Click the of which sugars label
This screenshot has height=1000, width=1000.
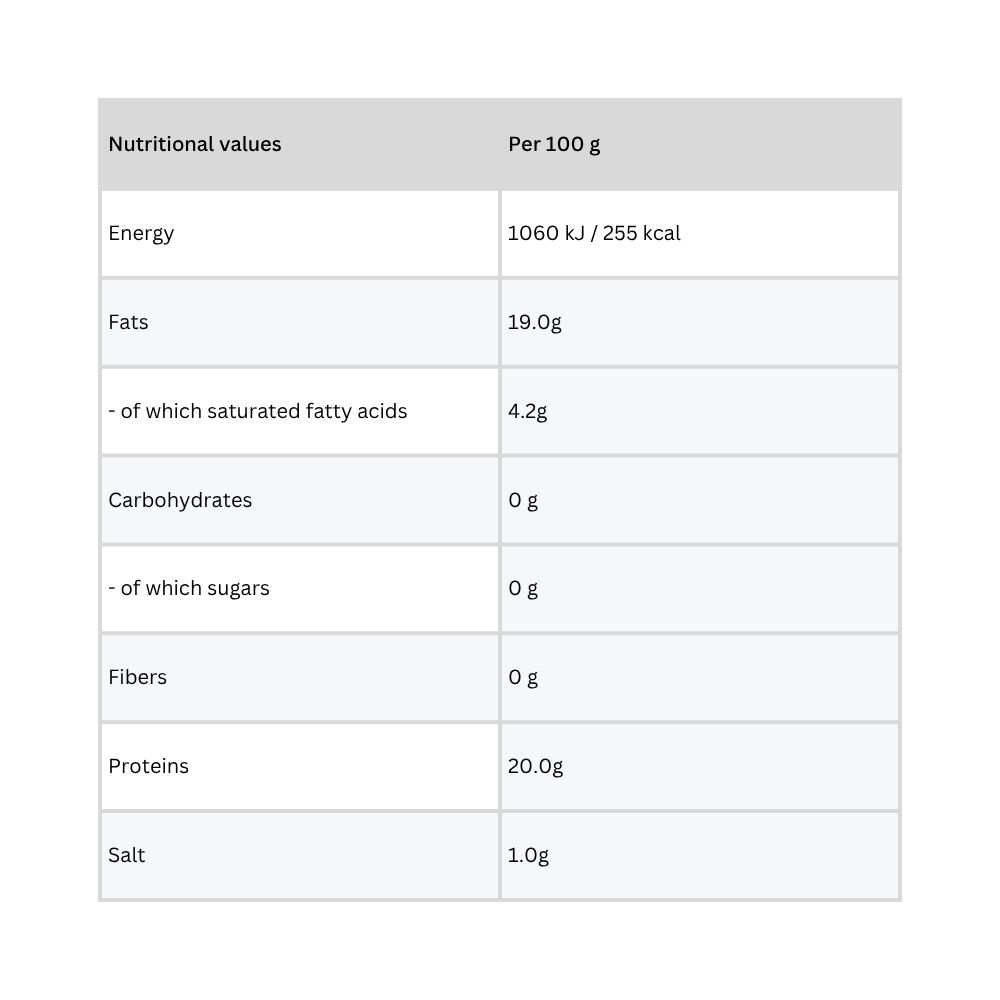tap(189, 589)
